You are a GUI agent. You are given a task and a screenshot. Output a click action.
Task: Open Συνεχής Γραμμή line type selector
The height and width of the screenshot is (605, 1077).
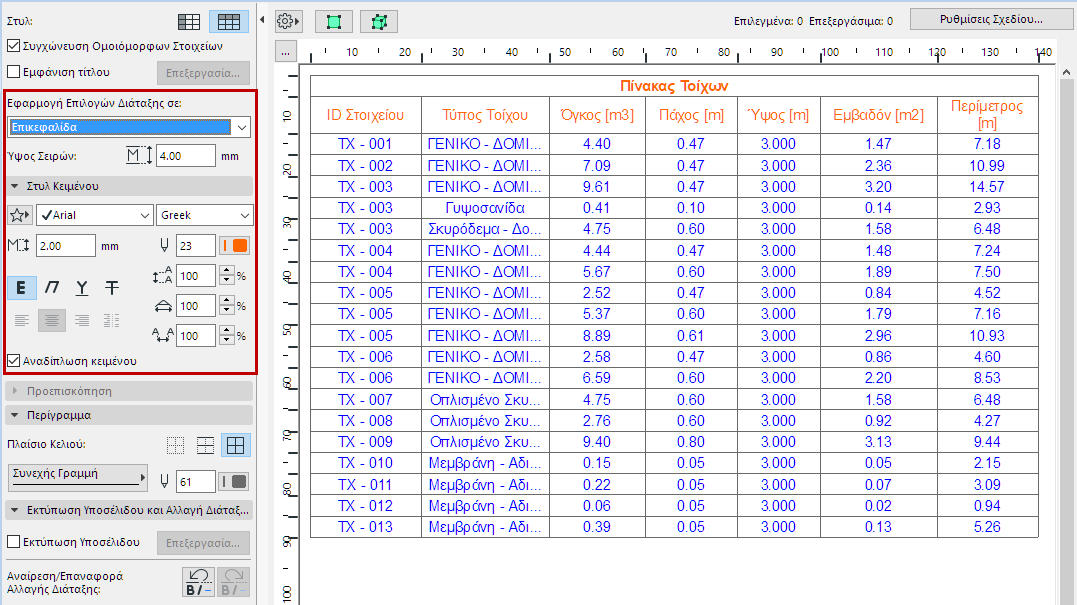77,475
